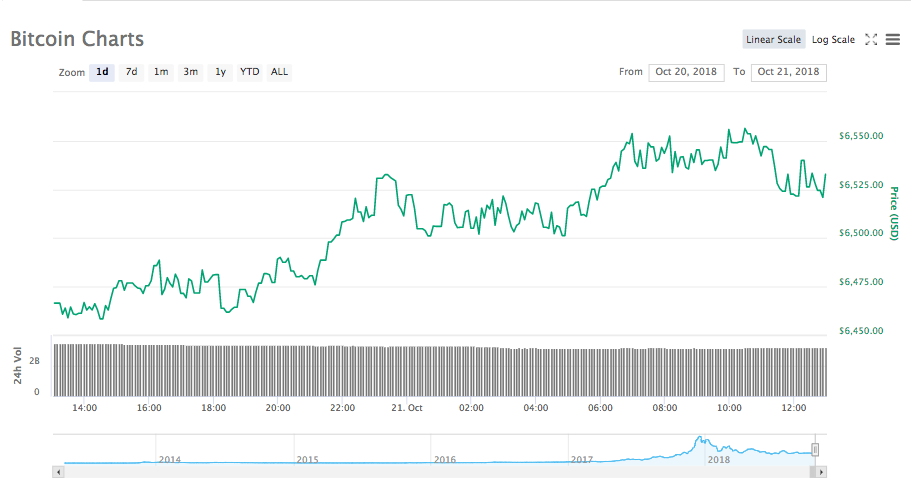
Task: Click the 08:00 time axis label
Action: point(665,408)
